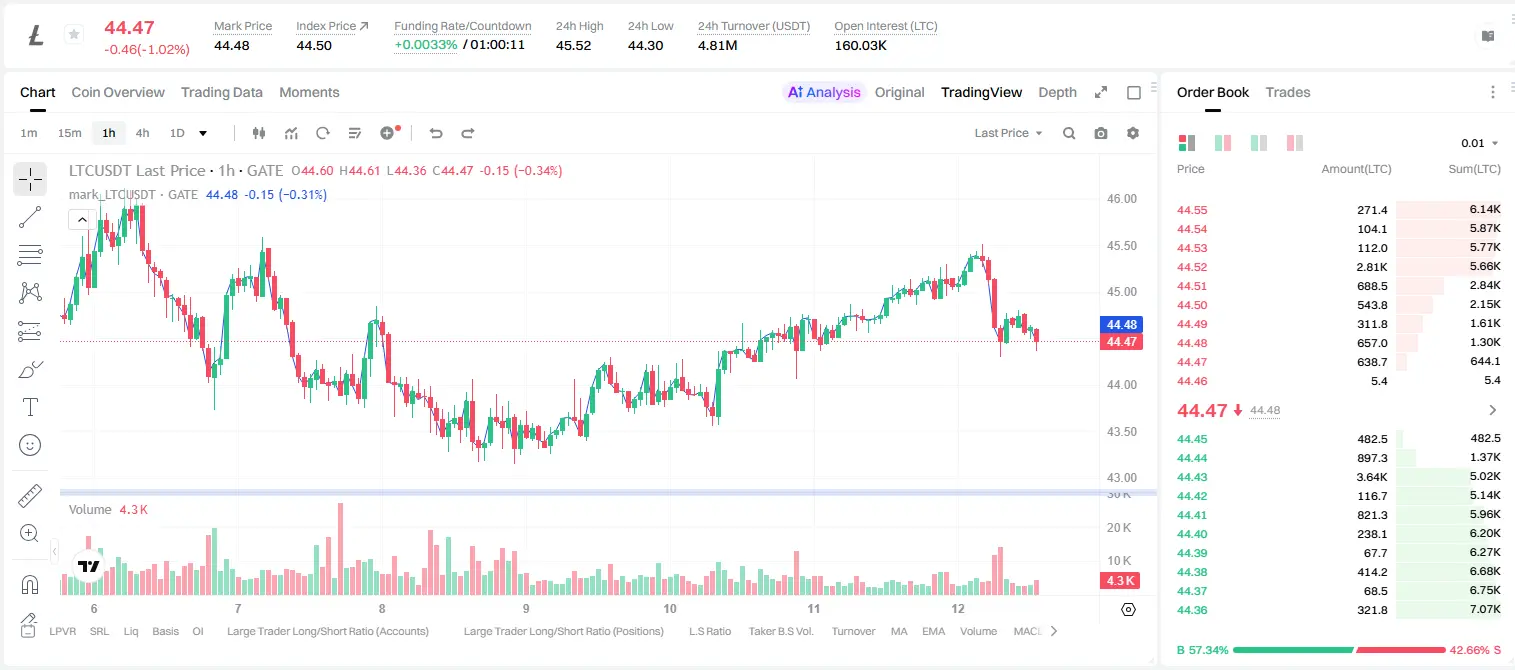Switch to the Trades tab
1515x670 pixels.
(x=1288, y=92)
